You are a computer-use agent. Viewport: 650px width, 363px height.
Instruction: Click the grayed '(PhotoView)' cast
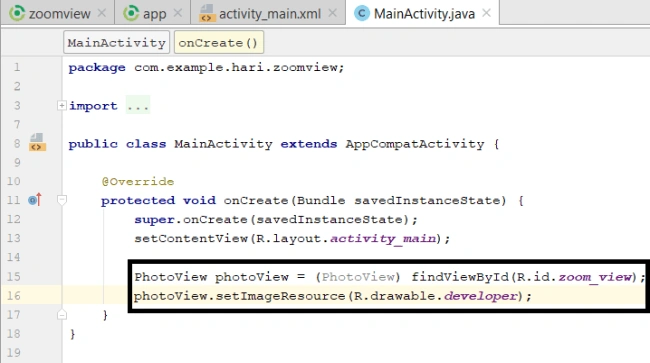point(358,277)
